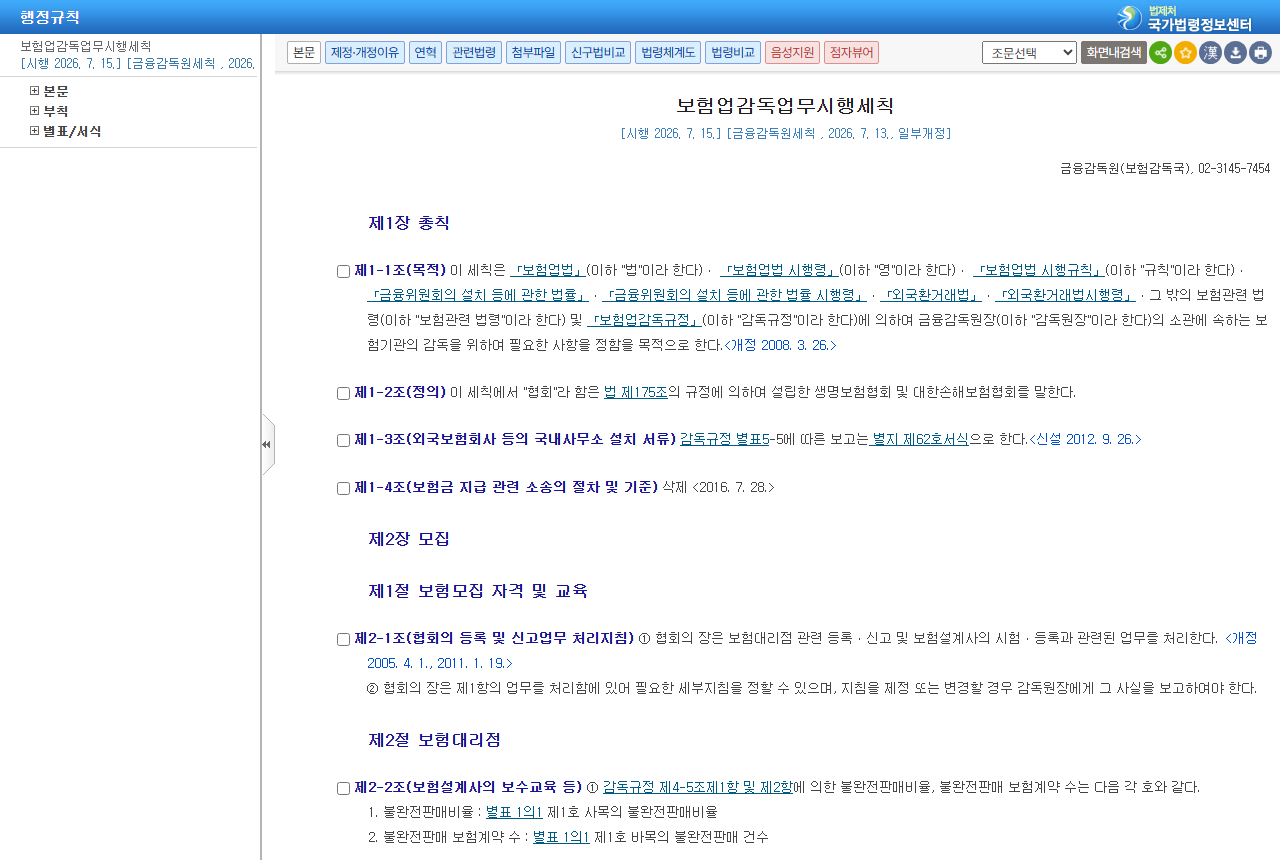Screen dimensions: 1280x860
Task: Open 별표 1의1 link in 불완전판매 보험계약 수 line
Action: [561, 837]
